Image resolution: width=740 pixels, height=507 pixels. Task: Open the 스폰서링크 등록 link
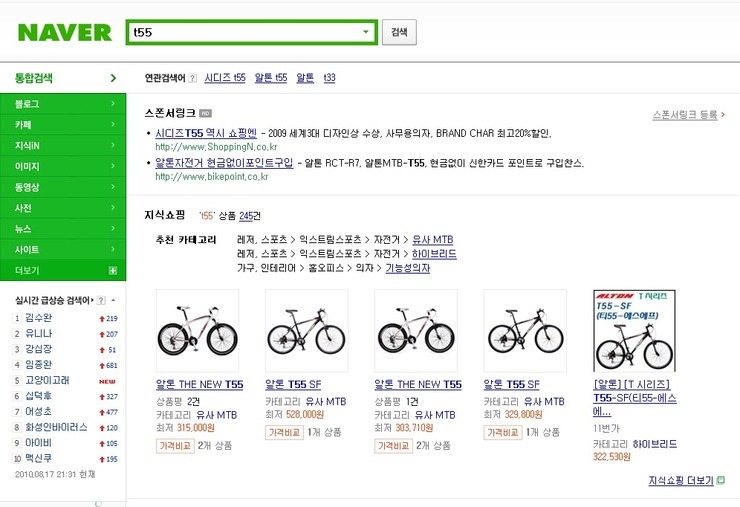pos(684,114)
